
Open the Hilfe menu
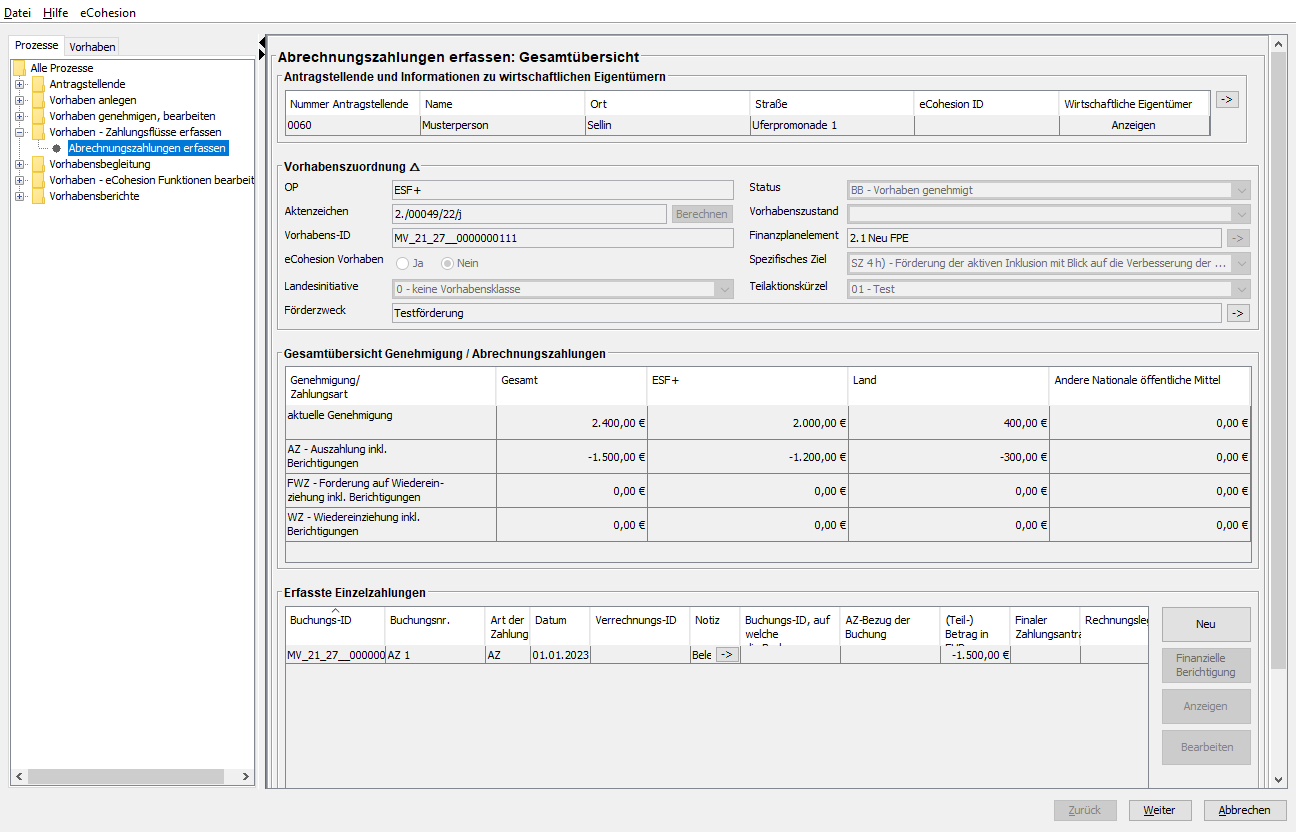point(56,13)
